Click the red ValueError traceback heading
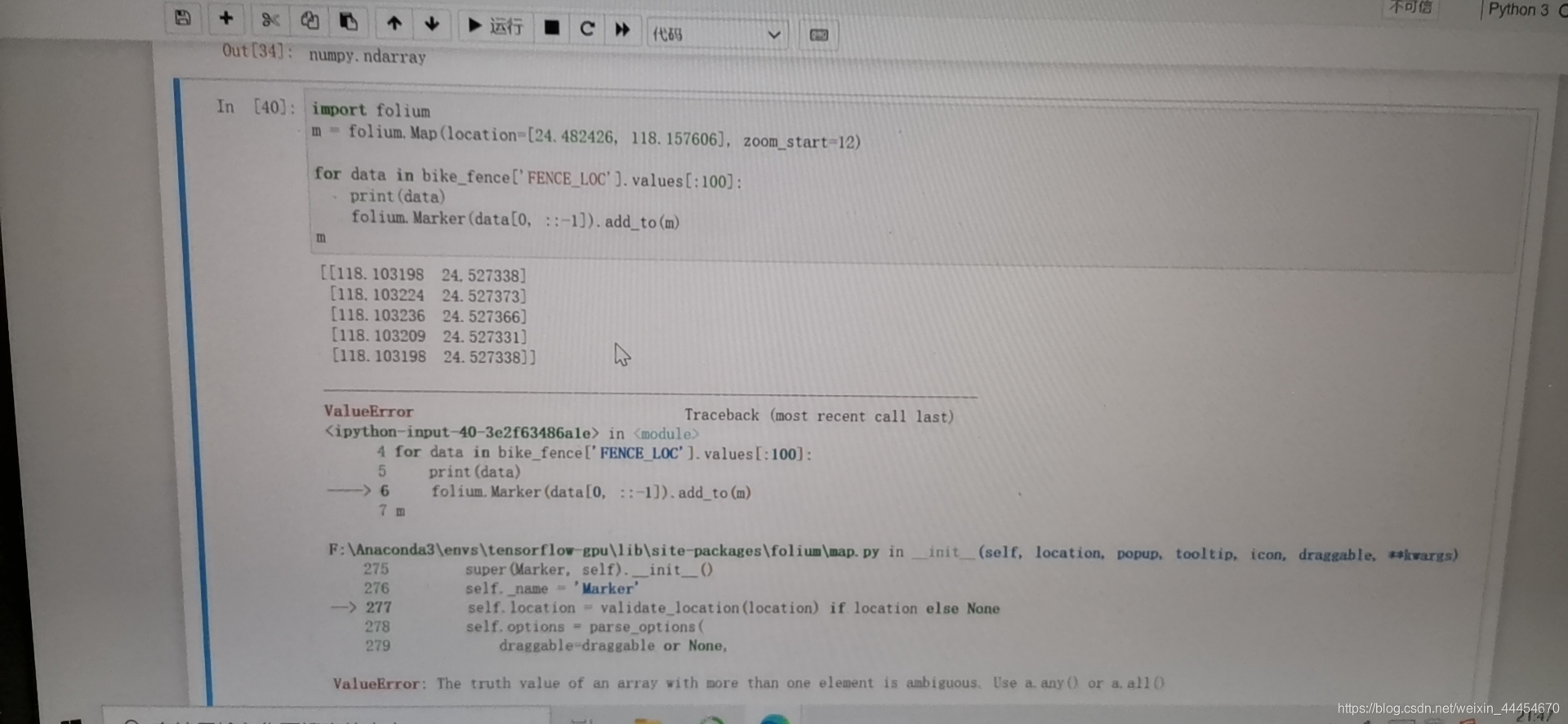Viewport: 1568px width, 724px height. click(368, 411)
